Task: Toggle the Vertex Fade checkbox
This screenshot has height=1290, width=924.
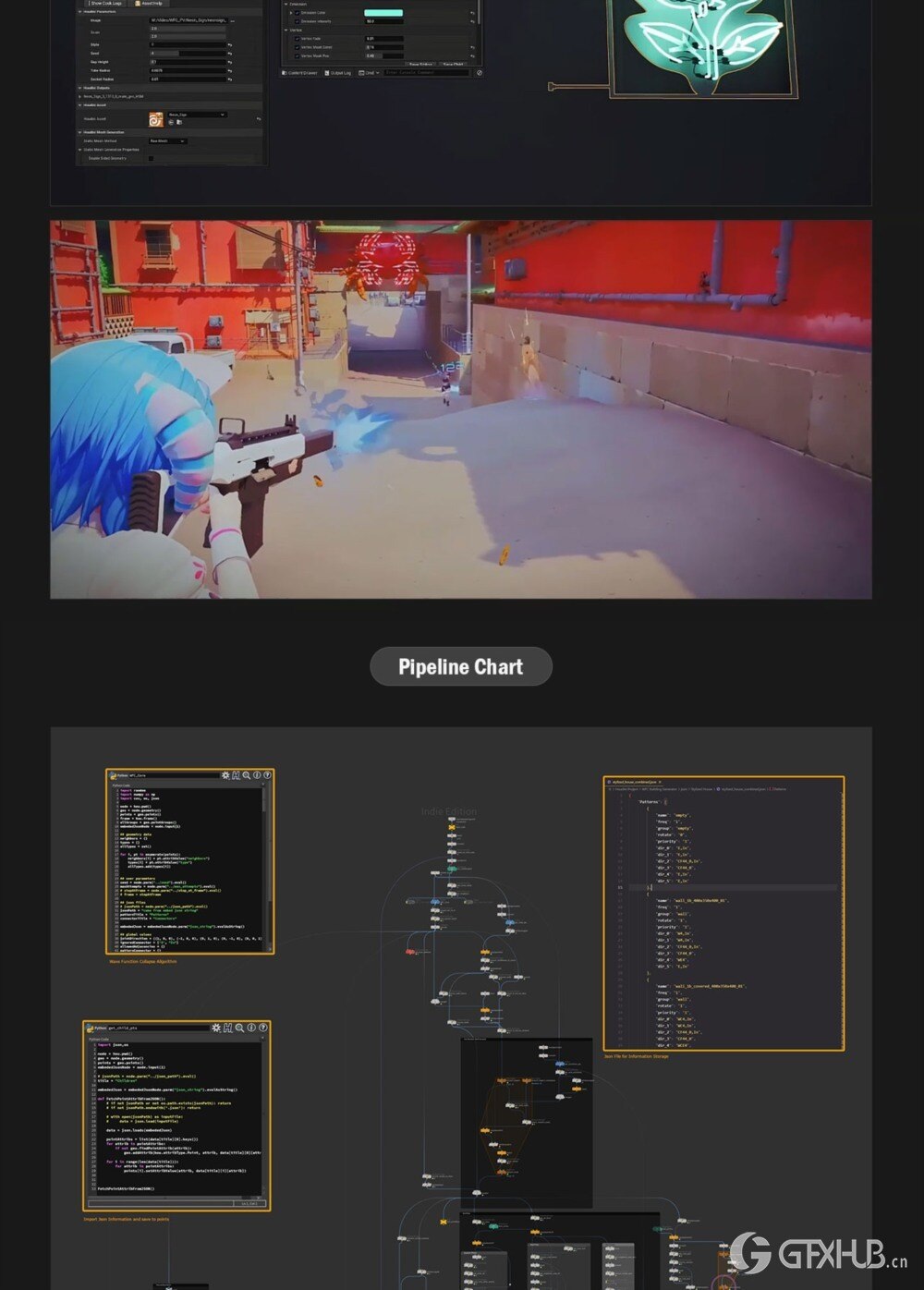Action: [297, 39]
